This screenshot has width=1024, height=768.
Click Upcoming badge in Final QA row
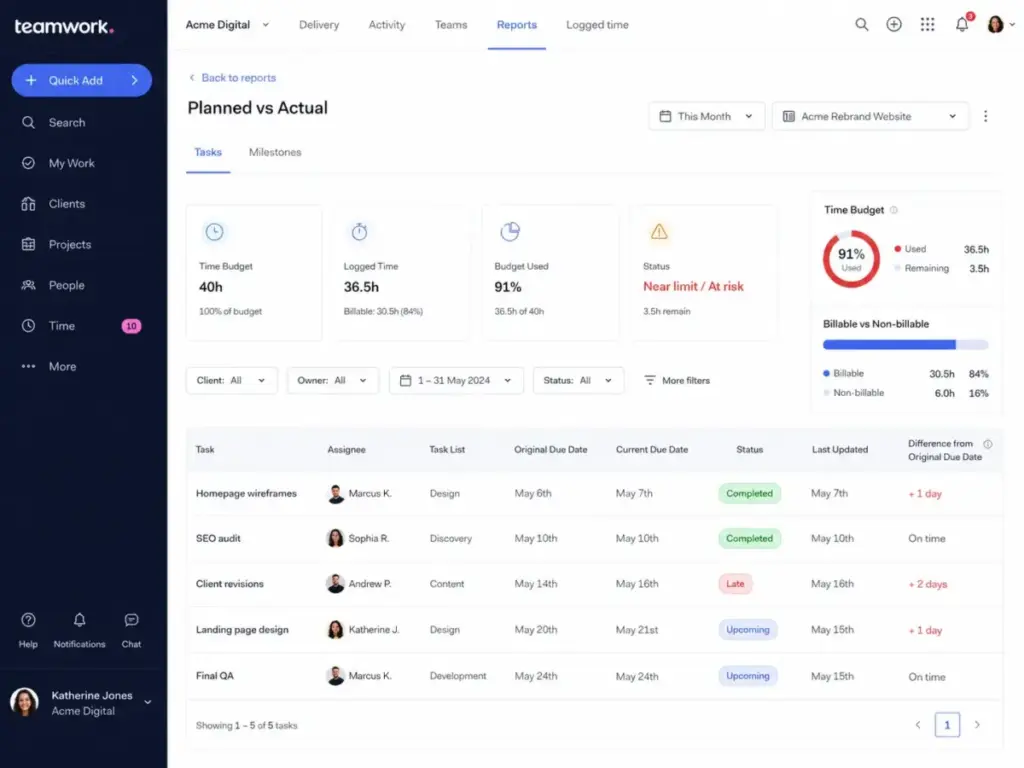pos(748,676)
